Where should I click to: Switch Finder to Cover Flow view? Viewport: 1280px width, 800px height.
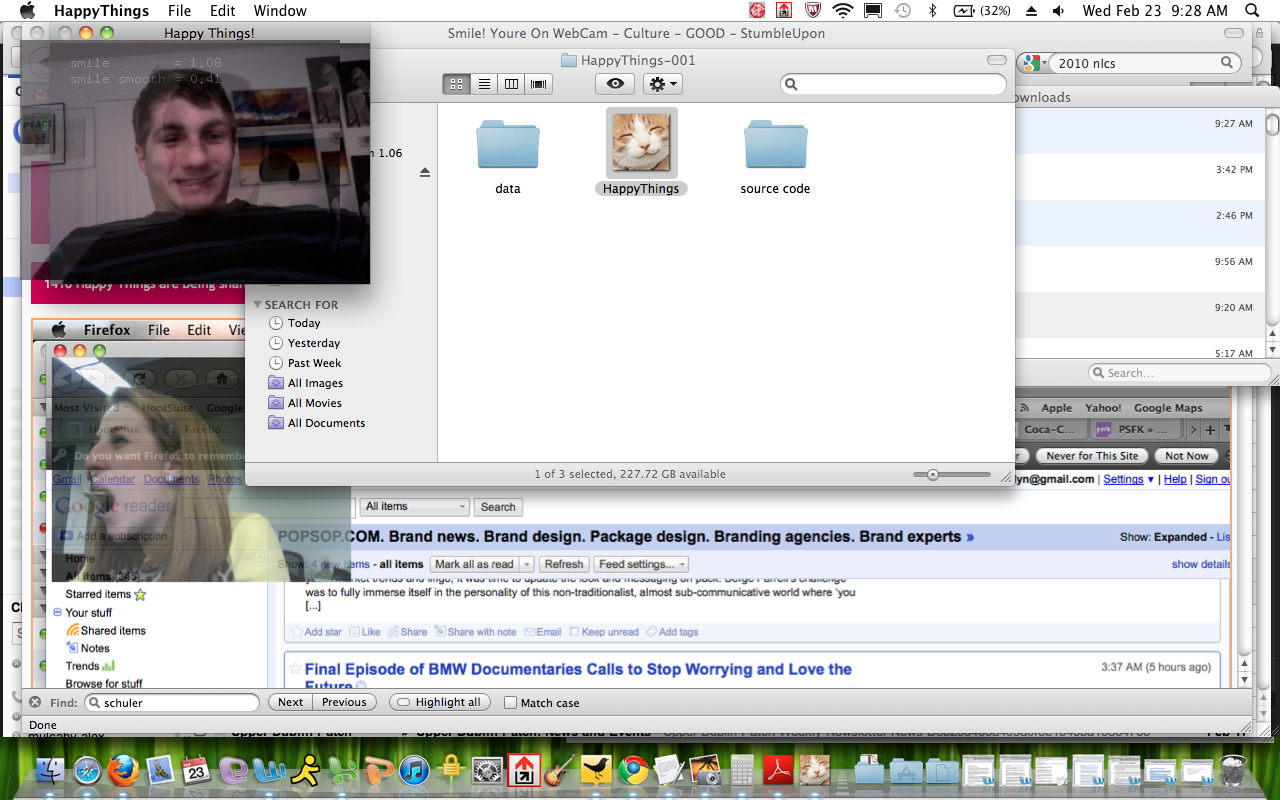point(540,84)
